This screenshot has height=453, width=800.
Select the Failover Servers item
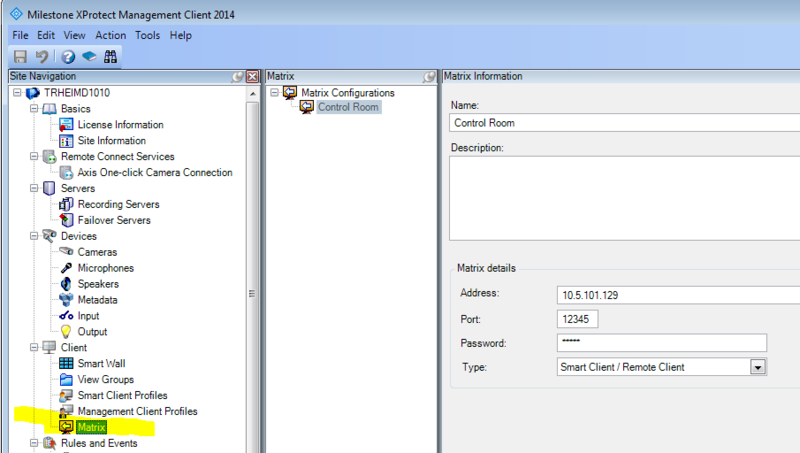point(114,220)
